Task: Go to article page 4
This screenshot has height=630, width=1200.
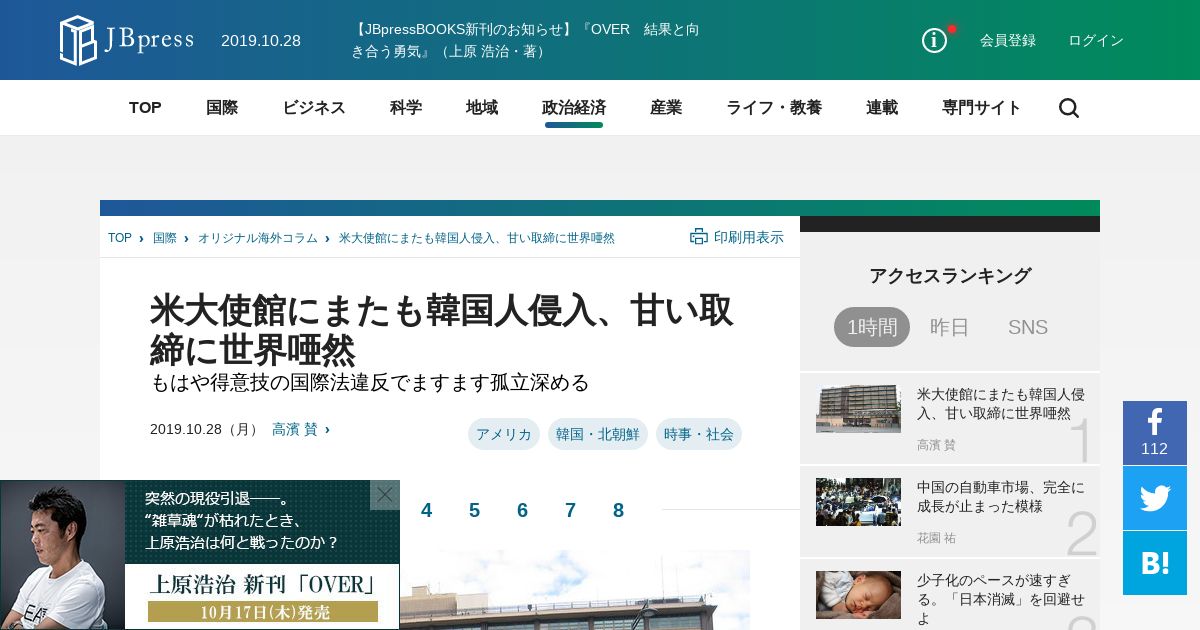Action: [x=426, y=510]
